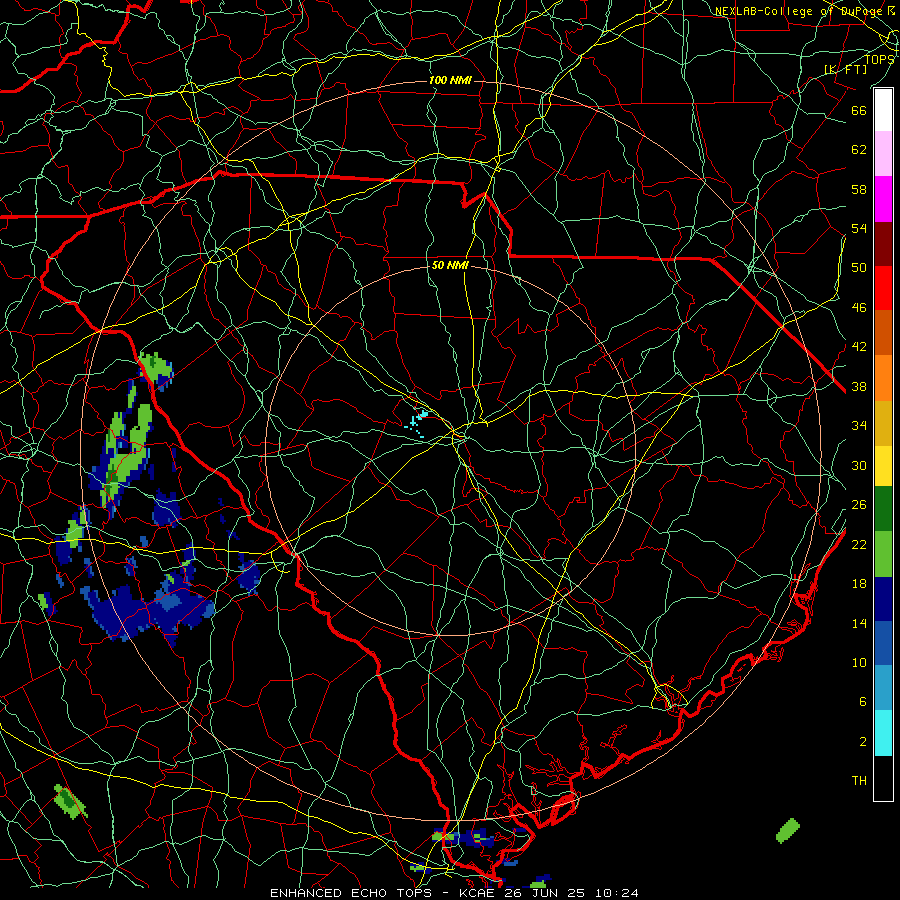Click the "38" legend value

click(x=859, y=387)
